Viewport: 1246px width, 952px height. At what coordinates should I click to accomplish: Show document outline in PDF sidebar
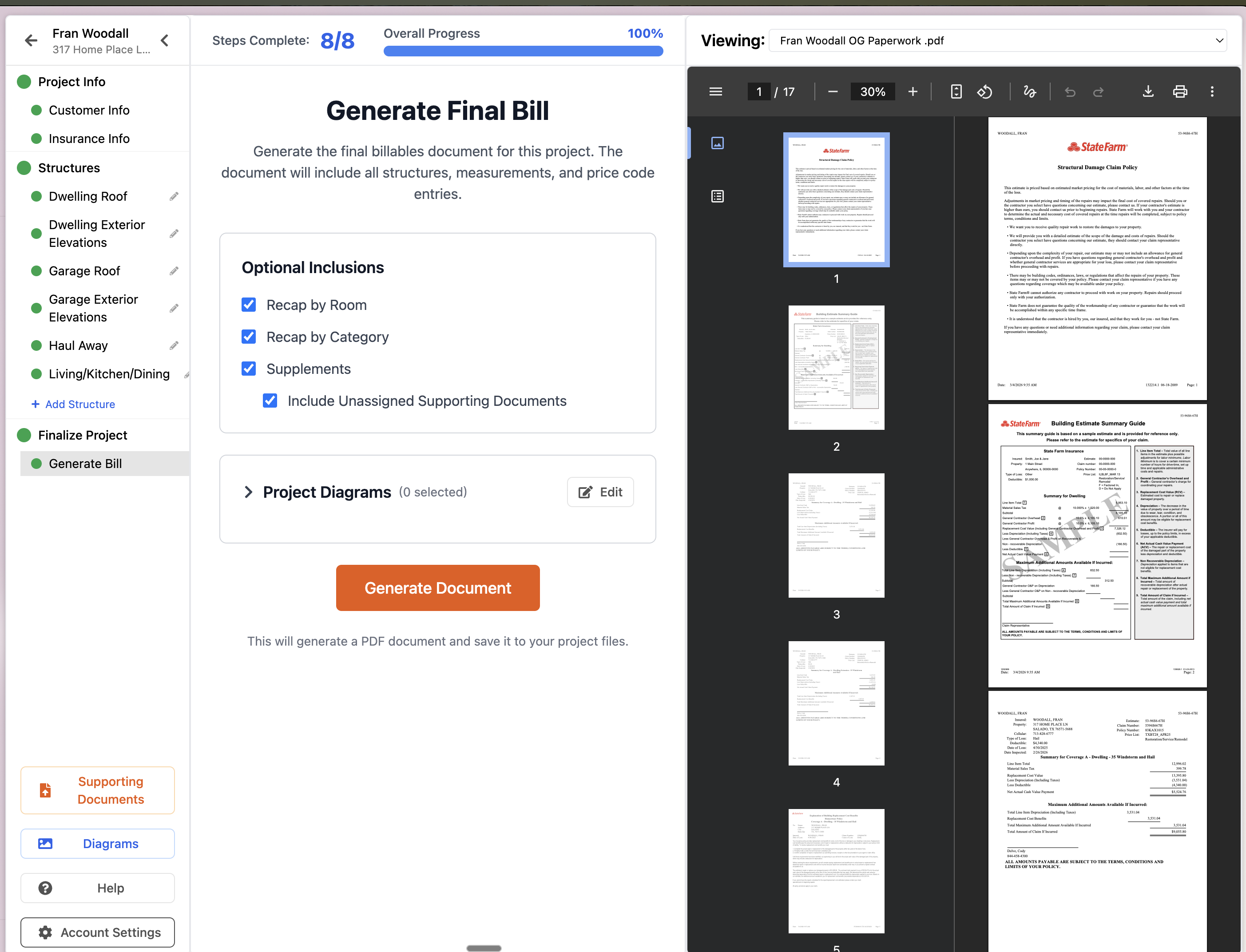point(717,197)
